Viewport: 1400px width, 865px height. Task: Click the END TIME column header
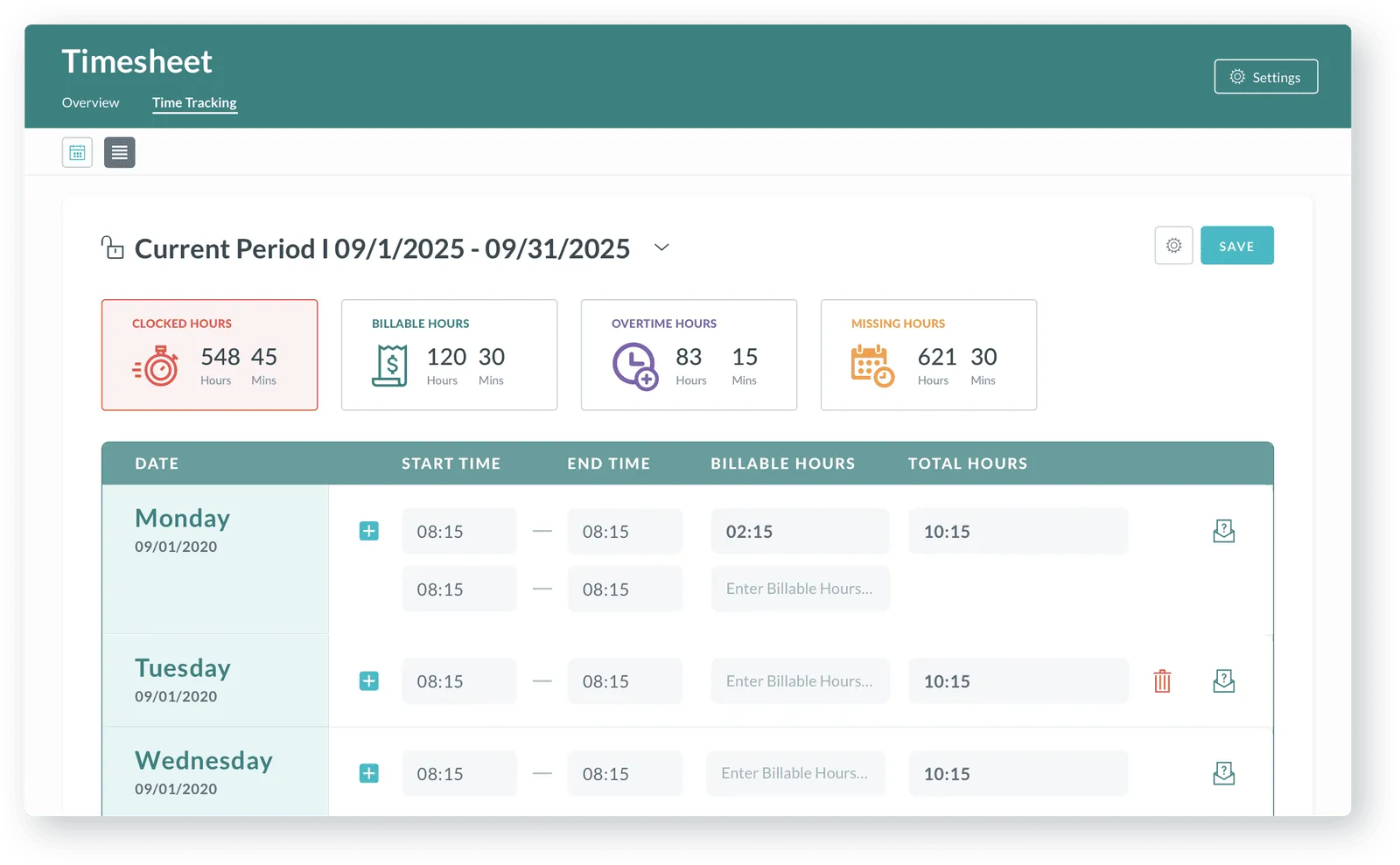click(608, 464)
